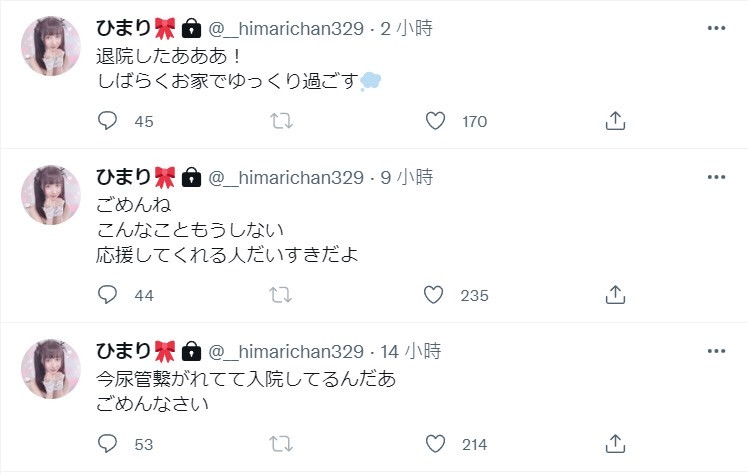Reply to the ごめんね tweet
This screenshot has width=748, height=475.
point(109,295)
